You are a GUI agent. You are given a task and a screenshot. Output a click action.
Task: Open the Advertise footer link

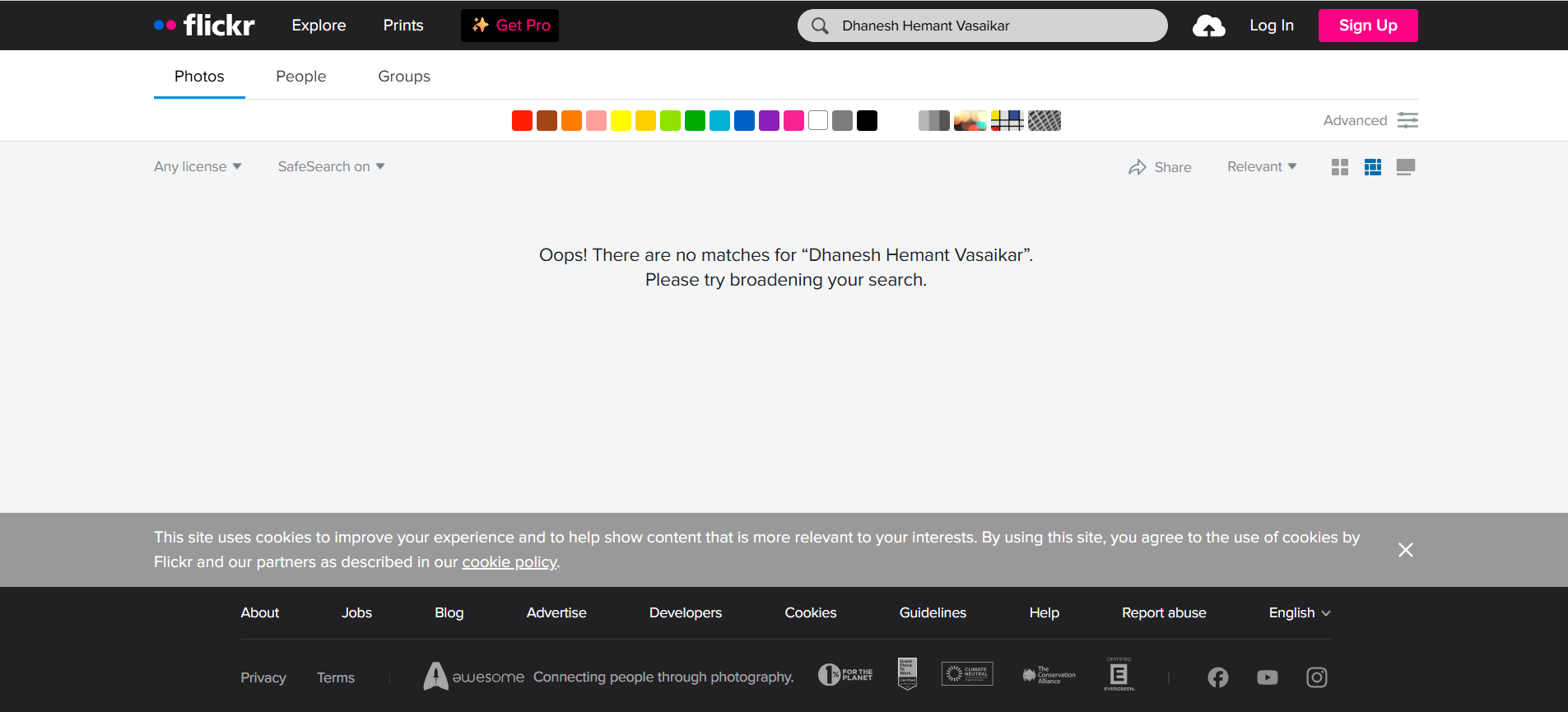point(556,612)
